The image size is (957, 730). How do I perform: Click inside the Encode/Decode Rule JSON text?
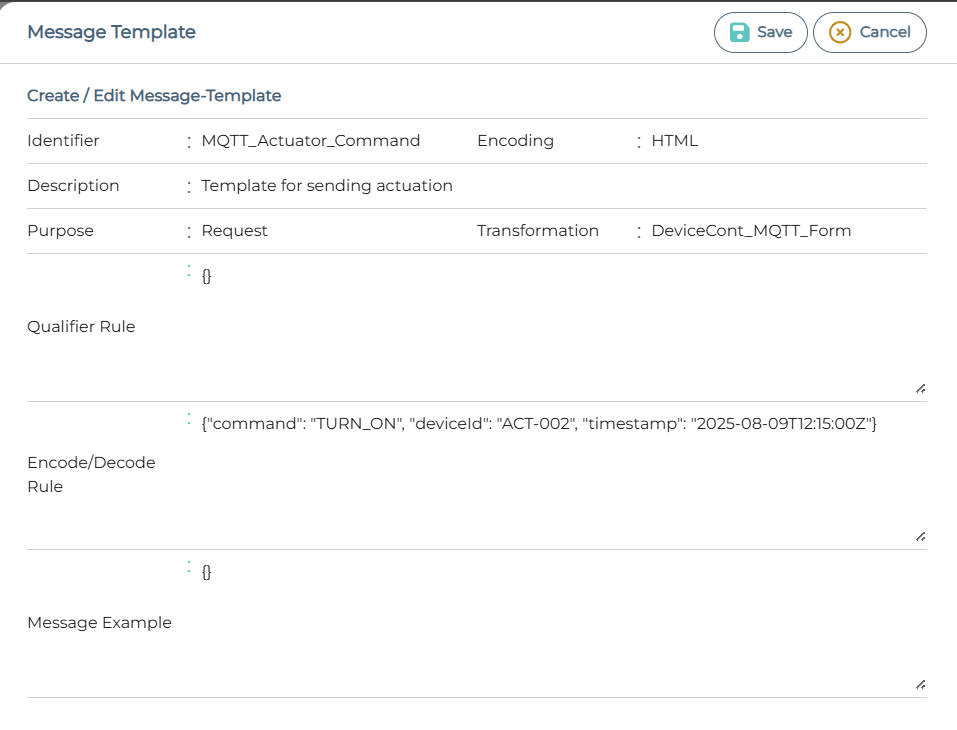point(538,424)
